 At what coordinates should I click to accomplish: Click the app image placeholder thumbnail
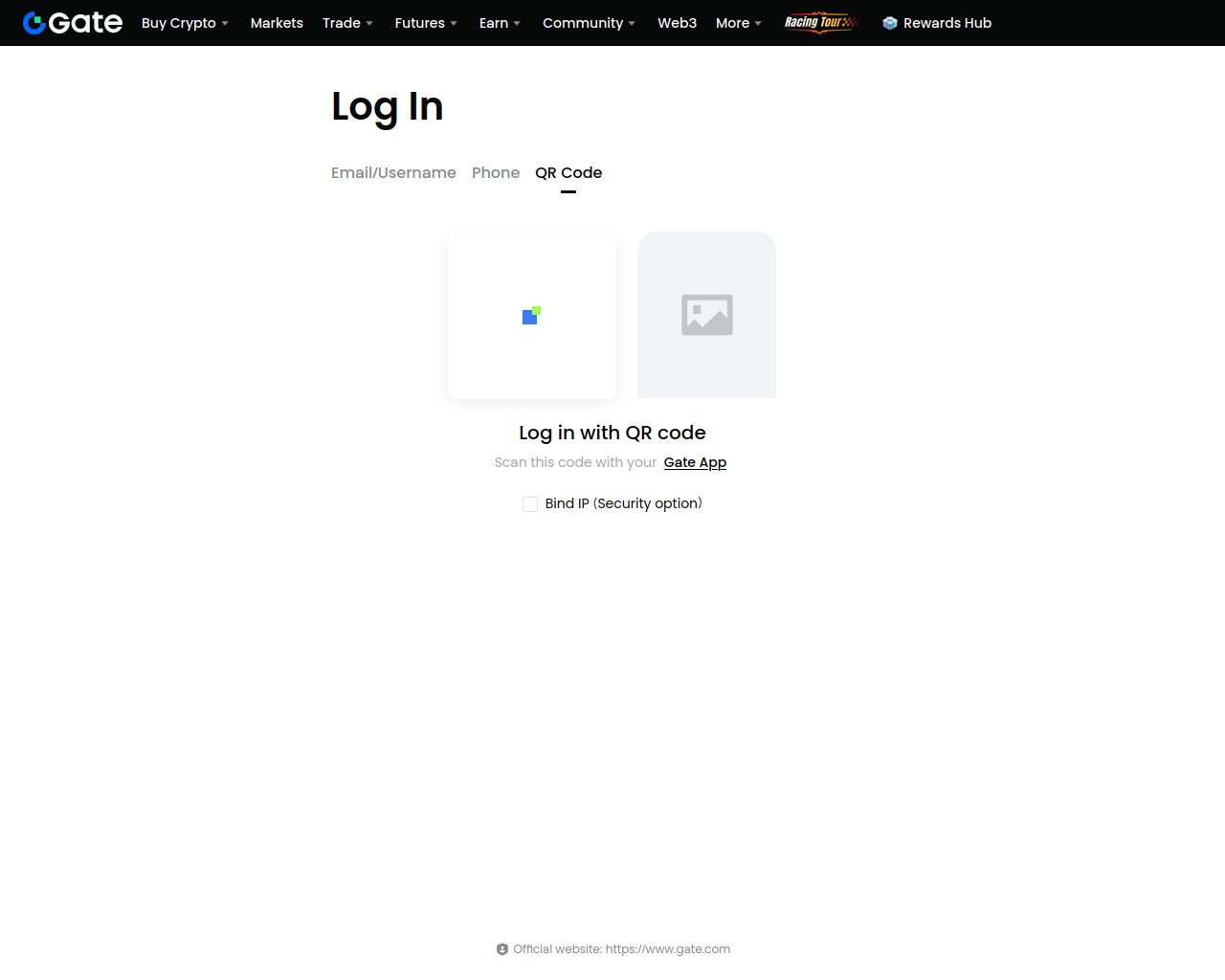point(707,315)
